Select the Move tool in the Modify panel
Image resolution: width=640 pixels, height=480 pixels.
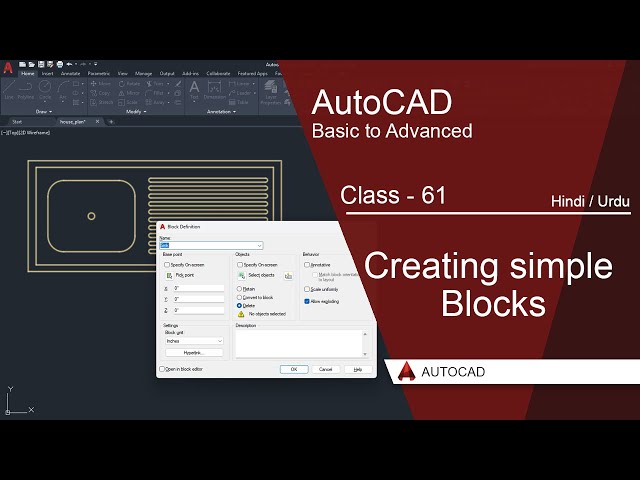click(x=100, y=84)
